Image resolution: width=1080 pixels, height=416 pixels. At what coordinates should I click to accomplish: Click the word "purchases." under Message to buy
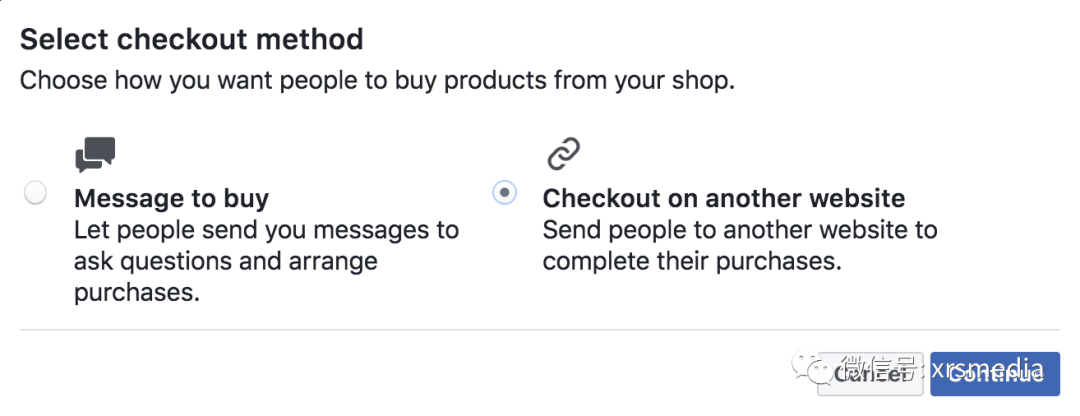click(x=137, y=293)
